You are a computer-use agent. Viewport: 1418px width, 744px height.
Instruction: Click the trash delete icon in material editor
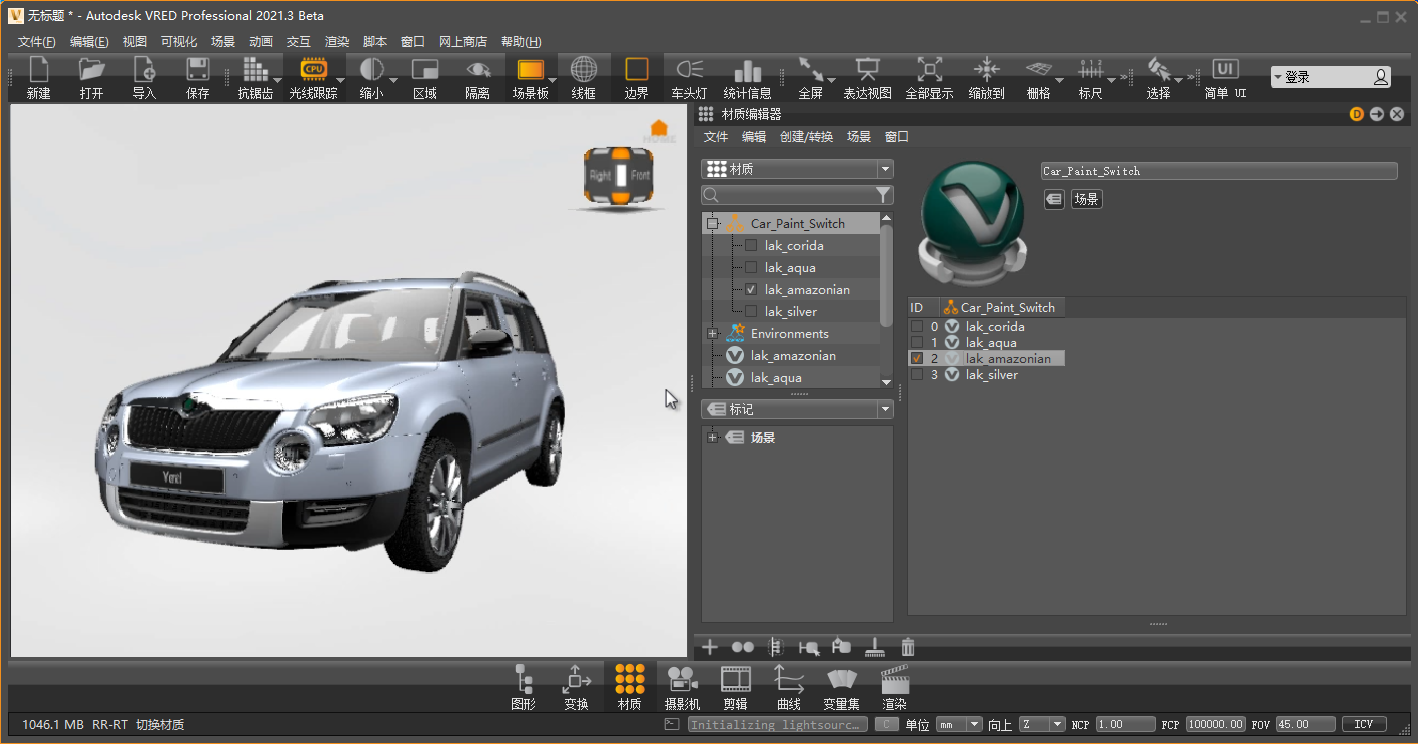(908, 647)
